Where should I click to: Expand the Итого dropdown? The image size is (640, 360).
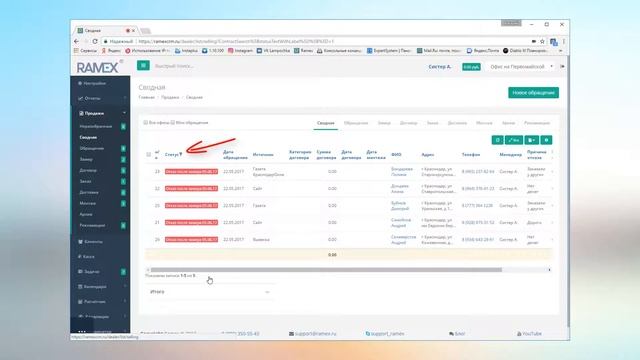tap(210, 292)
